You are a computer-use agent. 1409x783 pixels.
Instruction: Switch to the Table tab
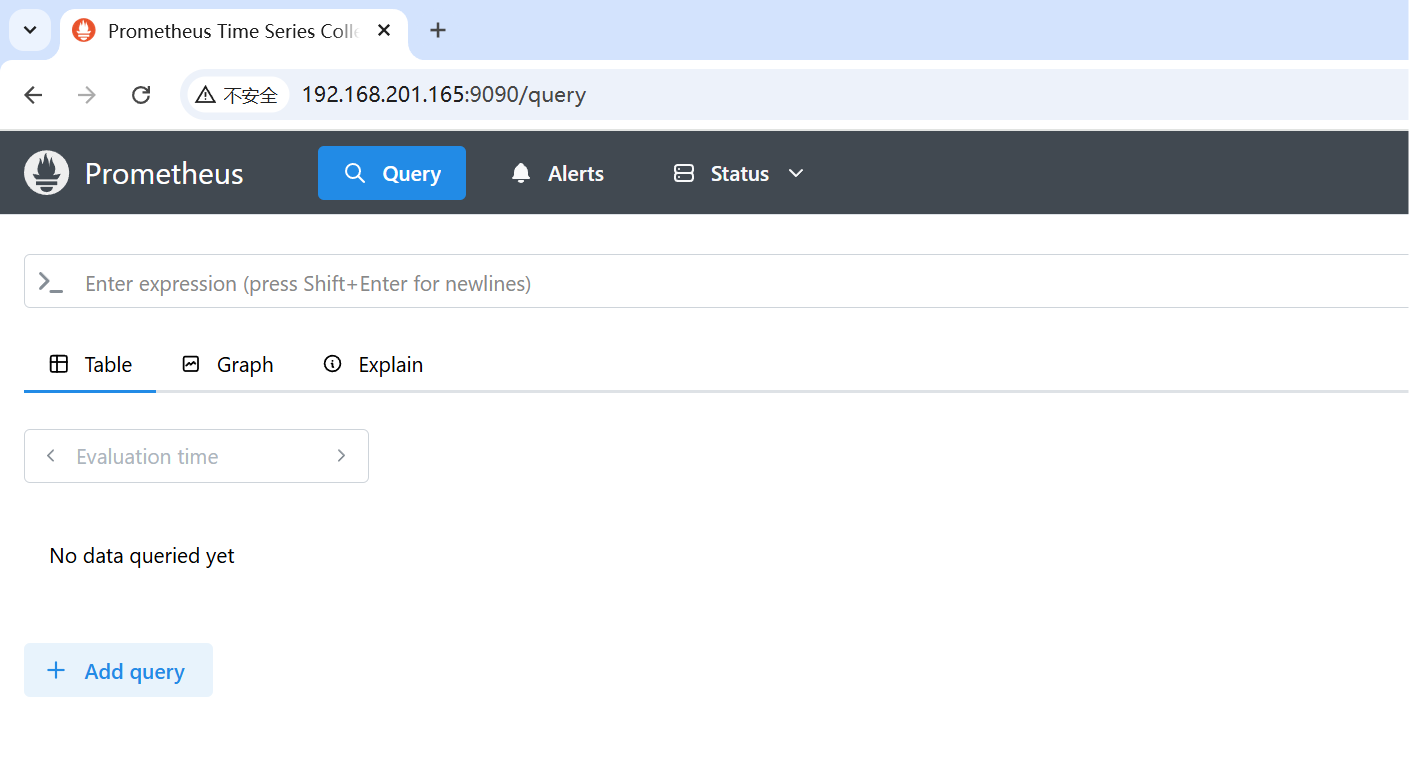[90, 365]
